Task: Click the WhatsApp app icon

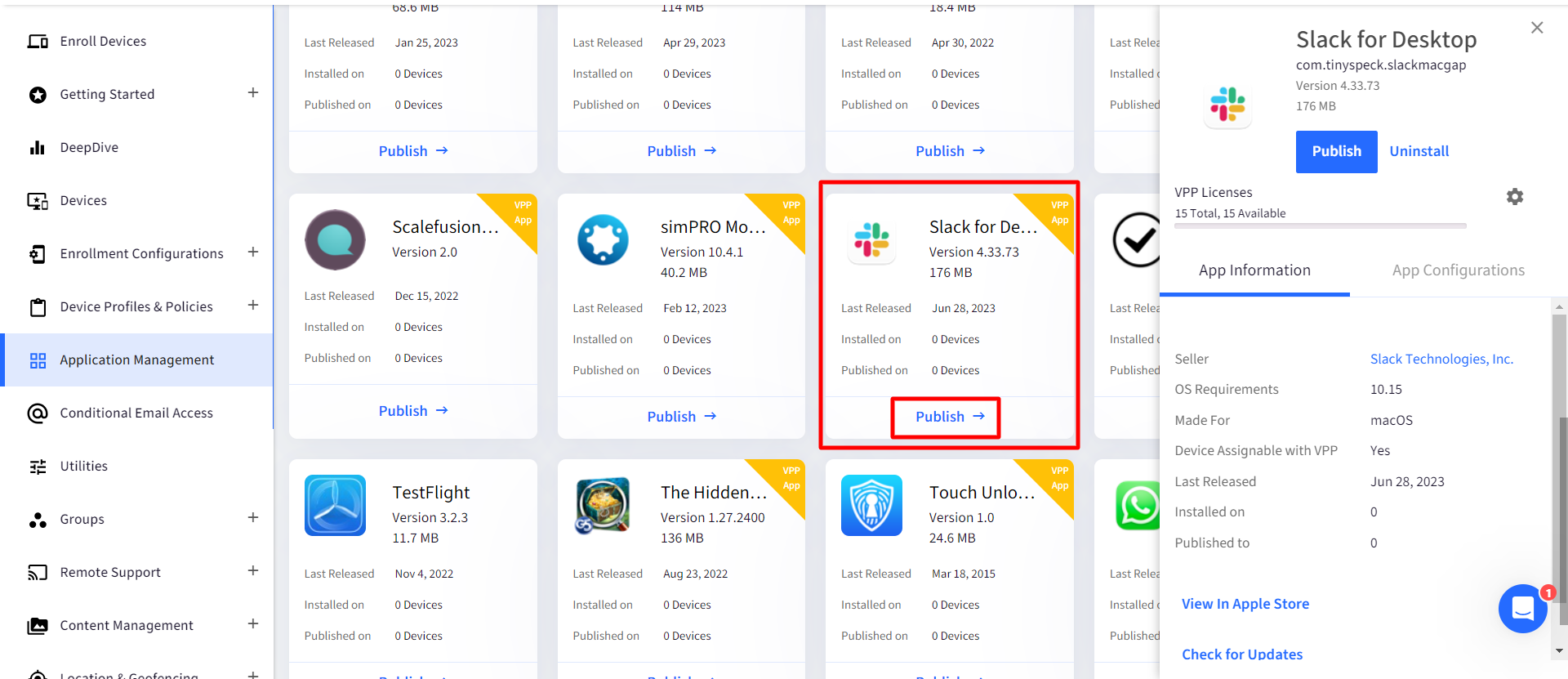Action: 1138,506
